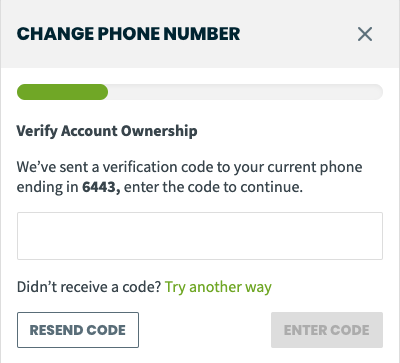Click the green filled part of the progress bar
Image resolution: width=400 pixels, height=363 pixels.
pos(62,92)
